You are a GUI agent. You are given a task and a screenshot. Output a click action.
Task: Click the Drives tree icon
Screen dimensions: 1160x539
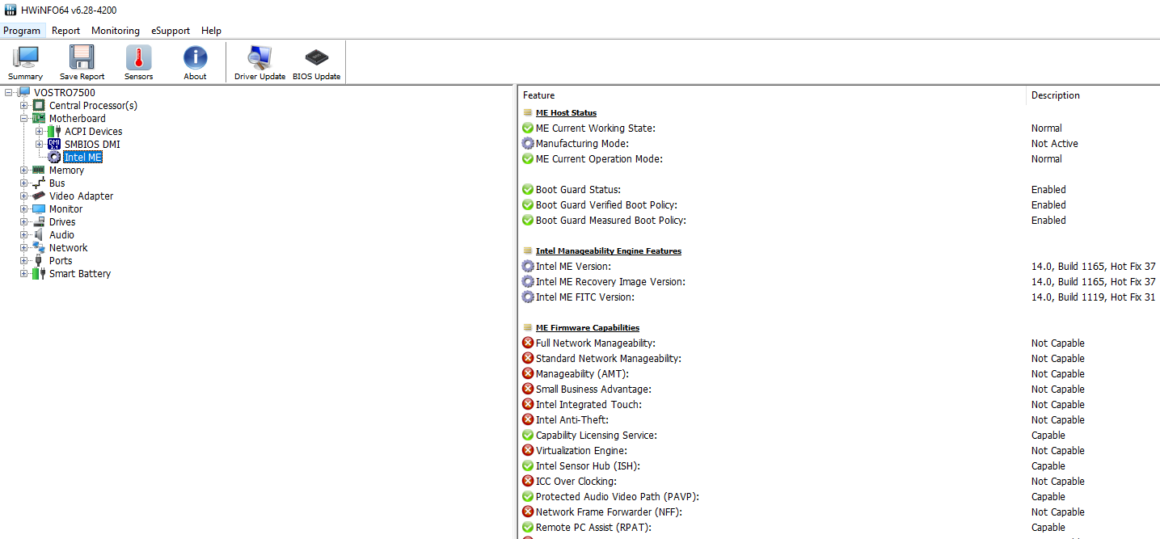pyautogui.click(x=38, y=222)
